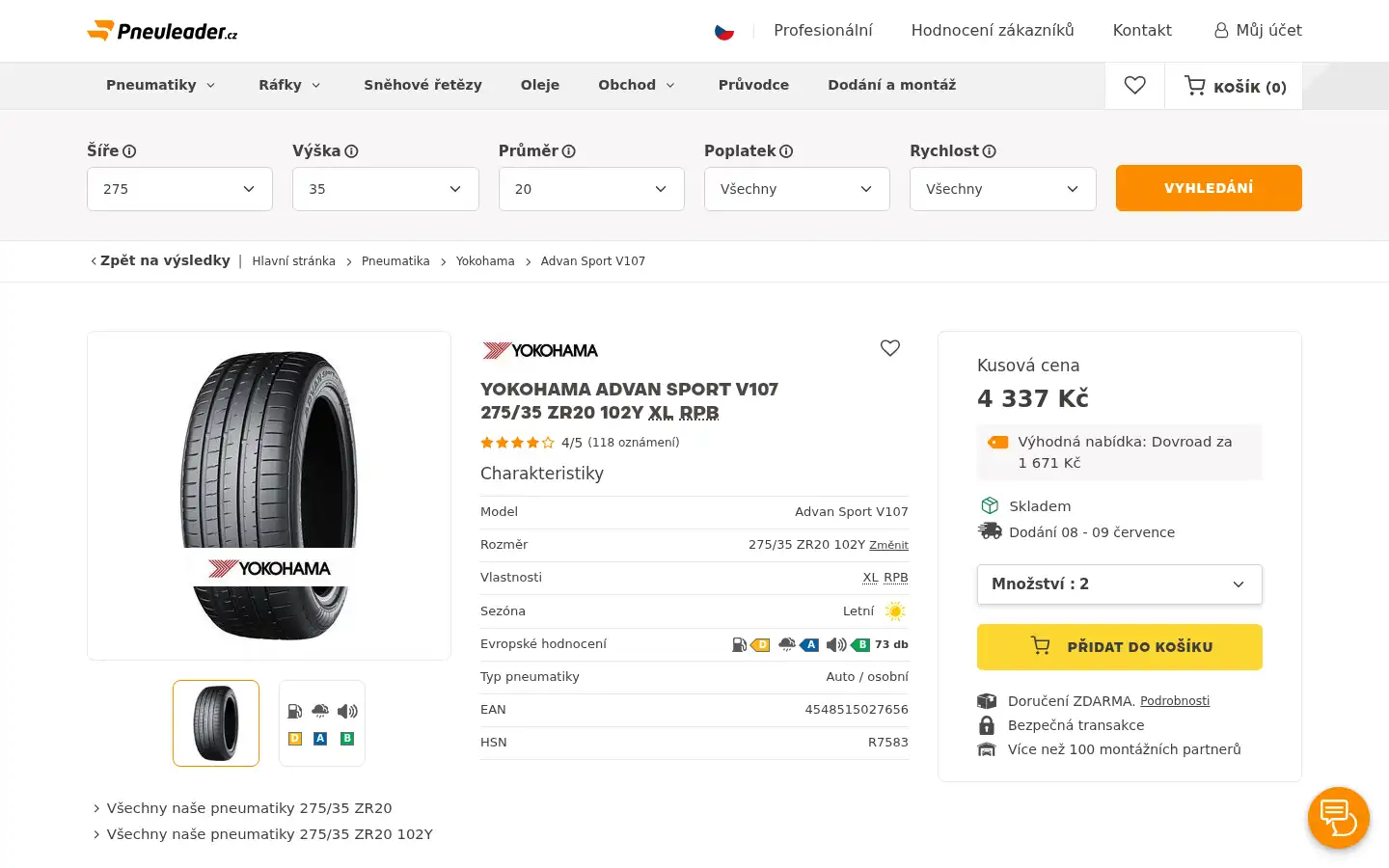Click the price 4 337 Kč
This screenshot has height=868, width=1389.
pyautogui.click(x=1033, y=398)
